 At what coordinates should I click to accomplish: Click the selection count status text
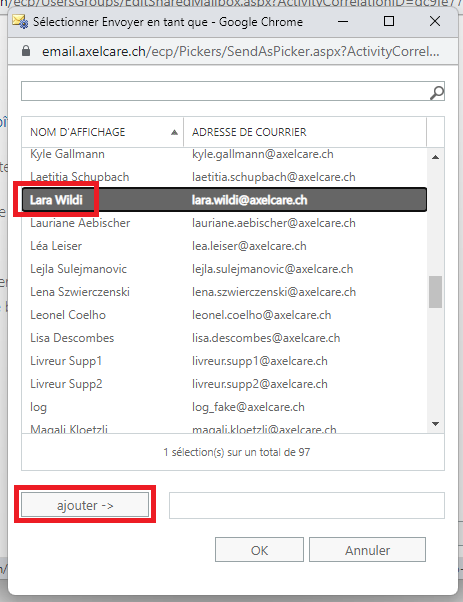tap(236, 452)
